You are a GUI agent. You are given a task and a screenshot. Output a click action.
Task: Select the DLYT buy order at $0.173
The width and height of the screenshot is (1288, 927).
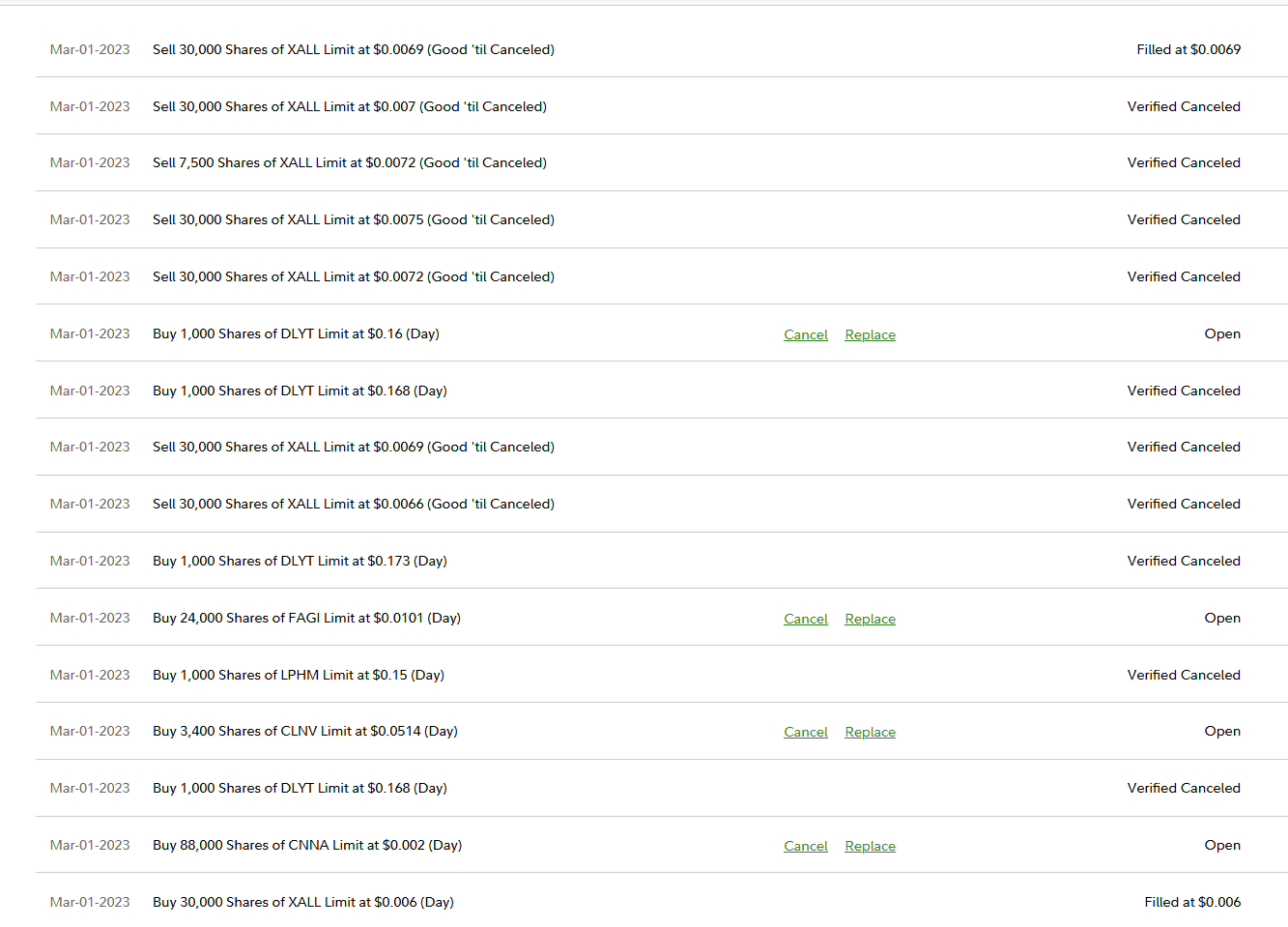pos(300,561)
